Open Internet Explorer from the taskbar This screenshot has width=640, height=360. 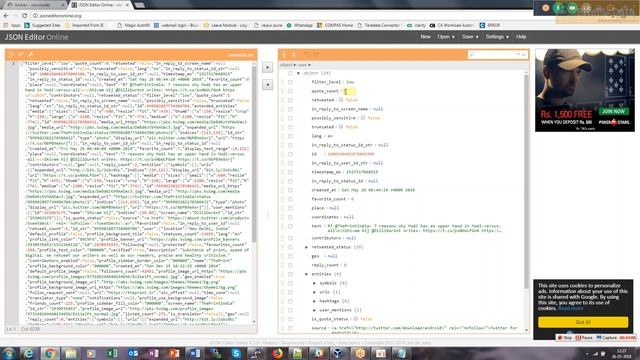[29, 353]
